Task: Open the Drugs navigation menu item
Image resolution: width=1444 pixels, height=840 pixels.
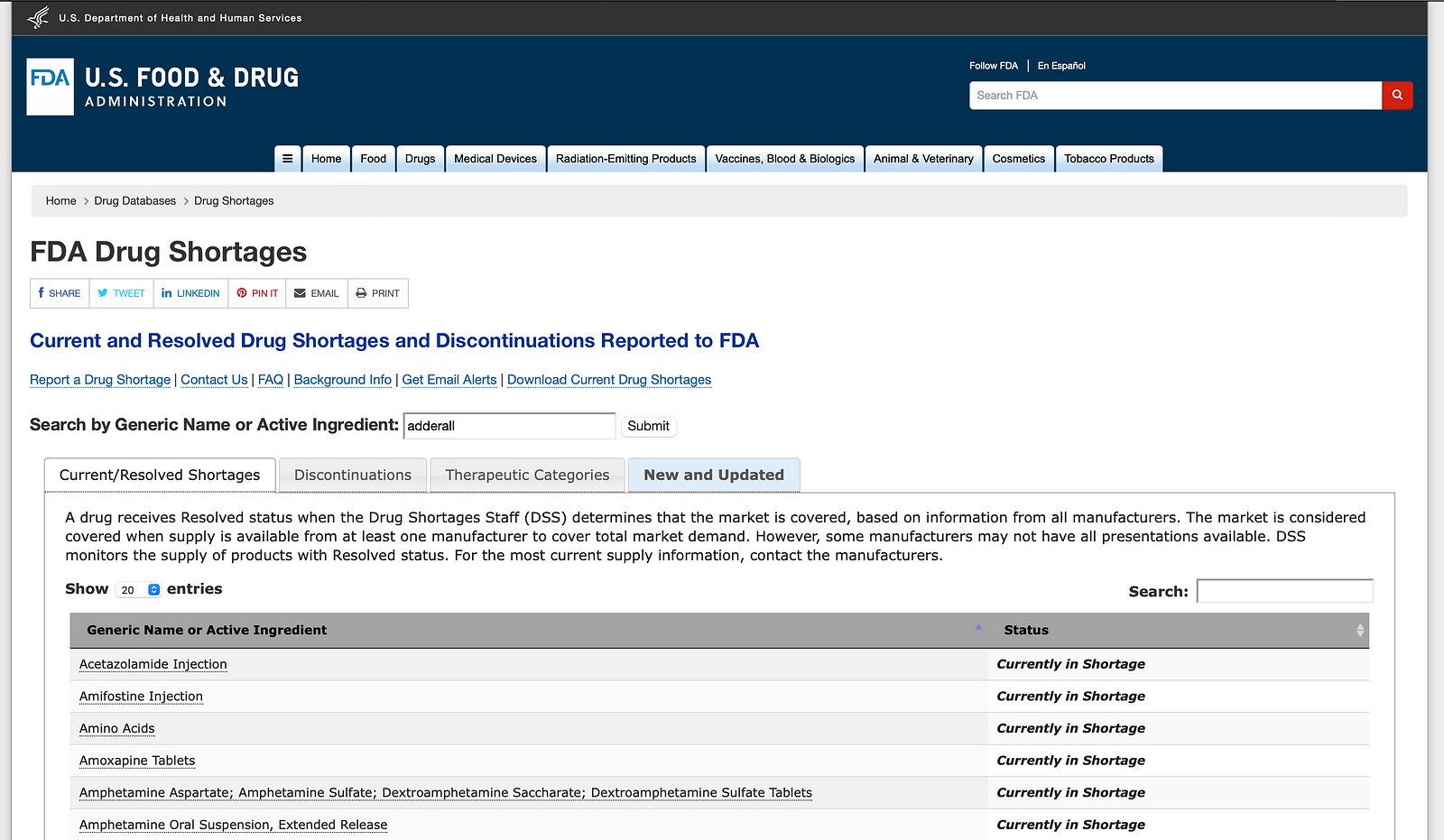Action: (420, 159)
